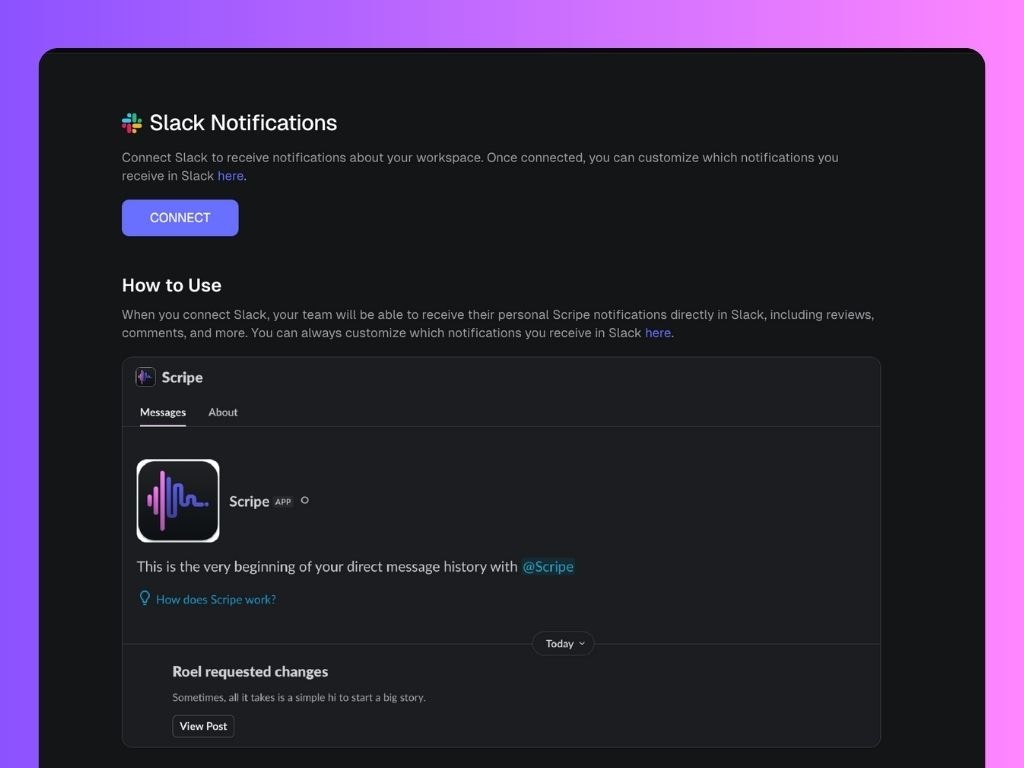Screen dimensions: 1024x768
Task: Click the APP badge next to Scripe
Action: 283,502
